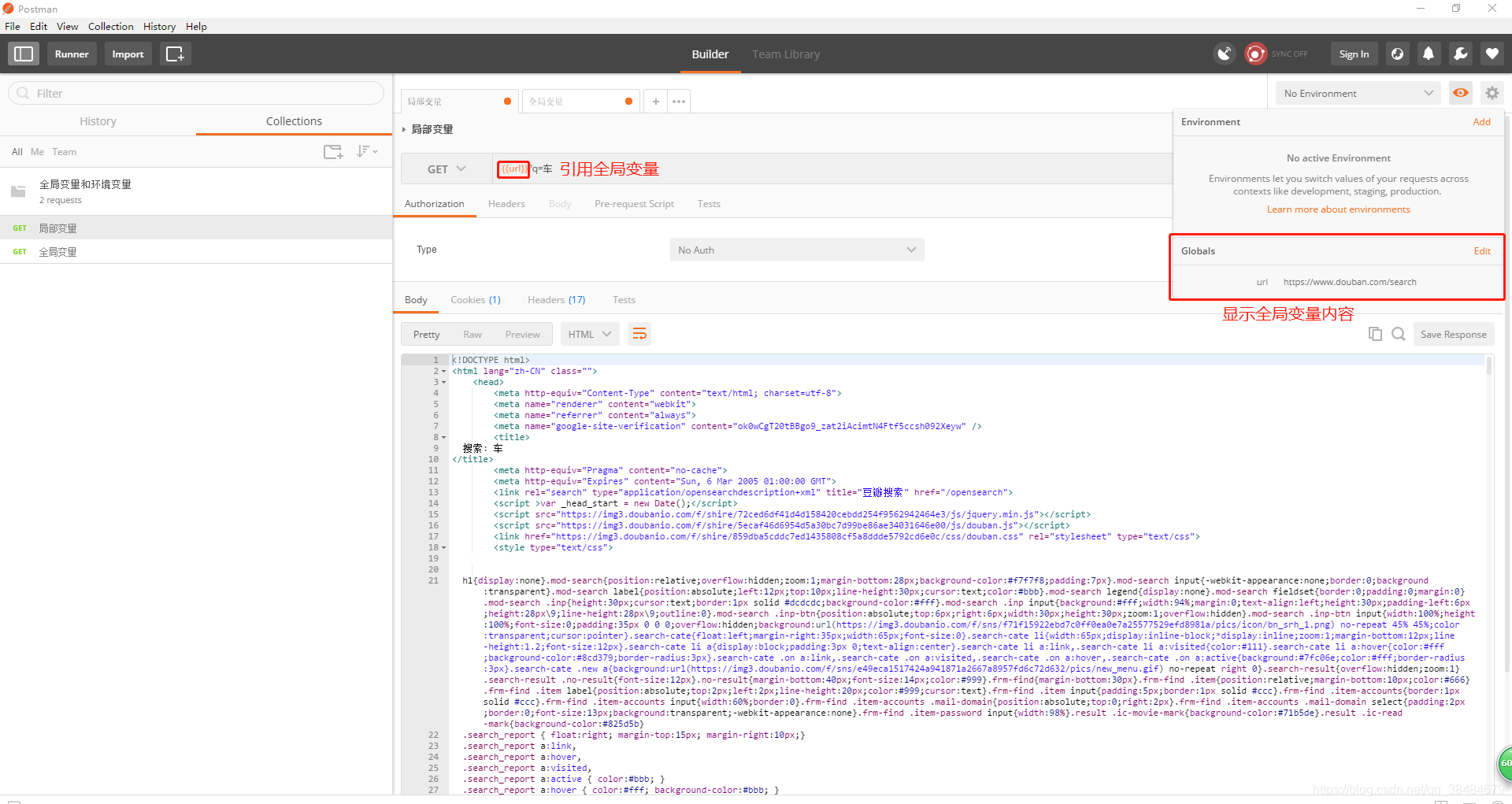Open tab options three-dots menu
The height and width of the screenshot is (804, 1512).
click(x=679, y=101)
